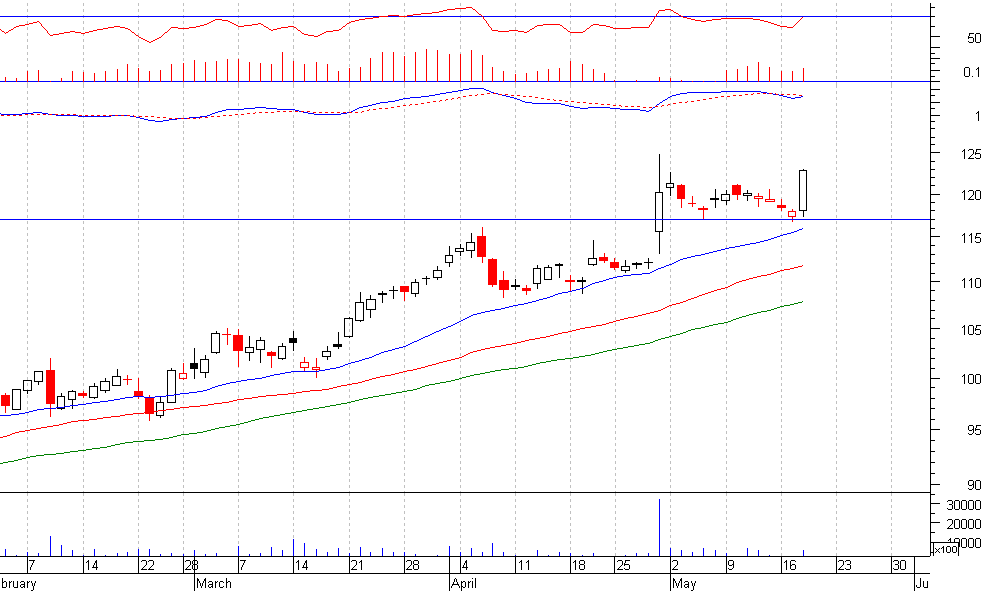Select the 9 date label
Image resolution: width=986 pixels, height=591 pixels.
pyautogui.click(x=731, y=565)
